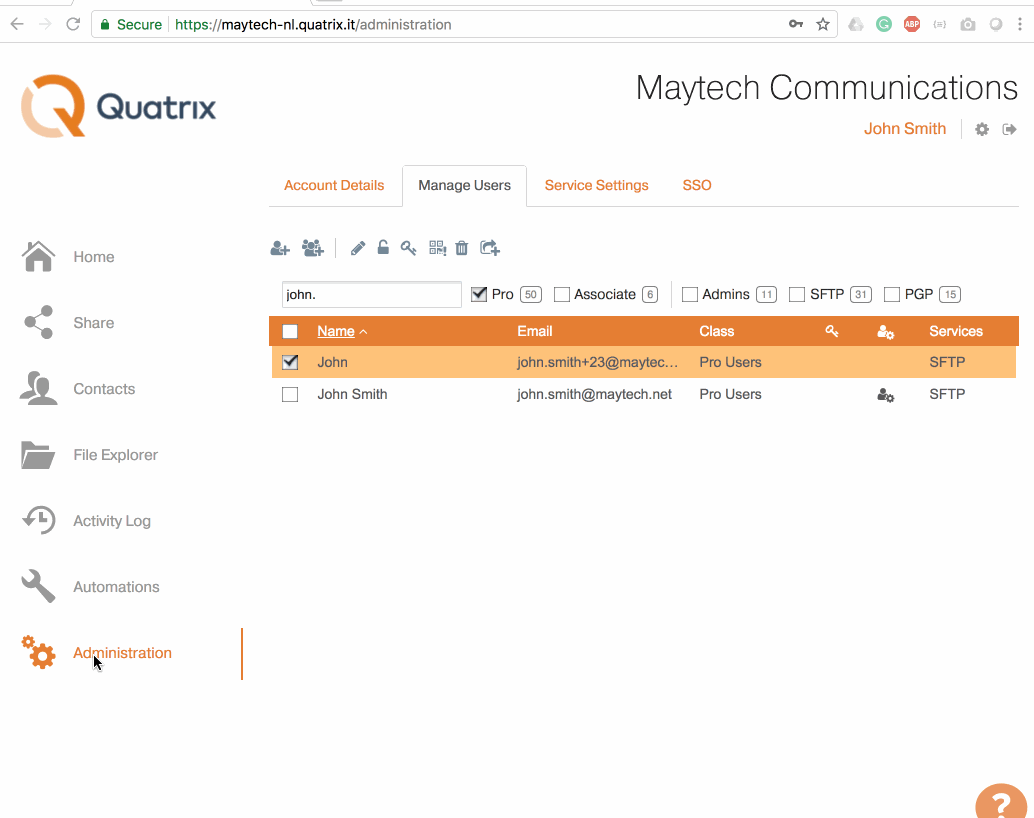The width and height of the screenshot is (1034, 818).
Task: Enable the Associate filter checkbox
Action: click(x=562, y=294)
